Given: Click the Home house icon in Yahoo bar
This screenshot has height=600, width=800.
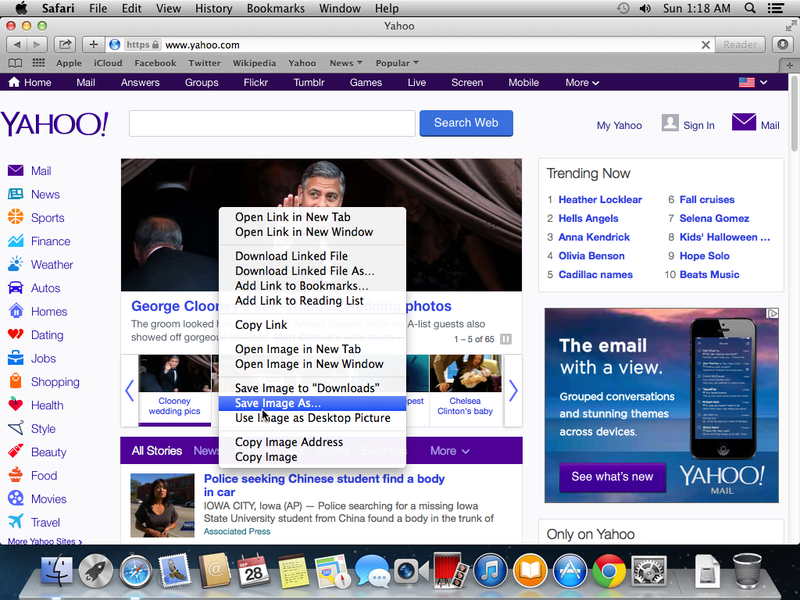Looking at the screenshot, I should (14, 82).
